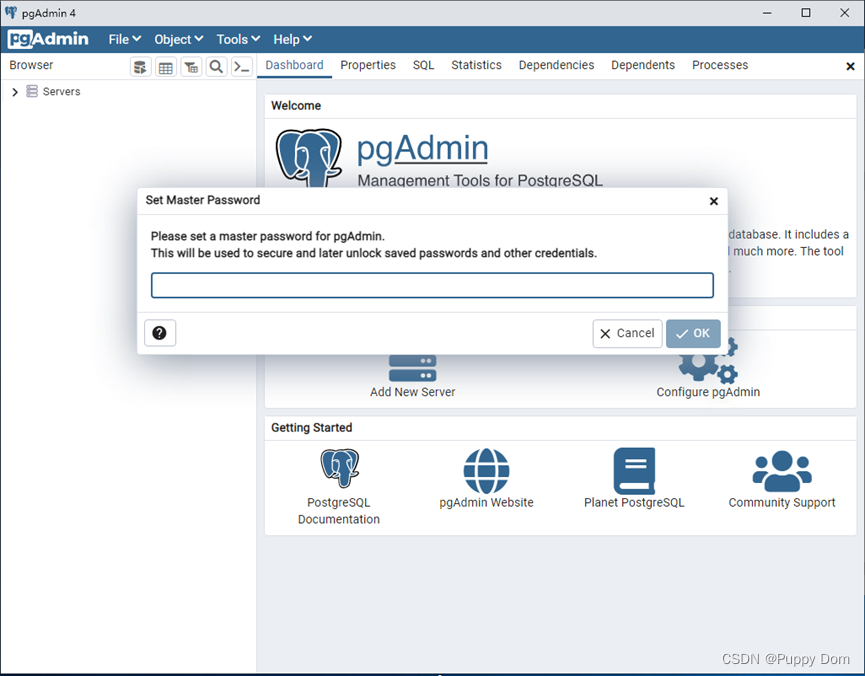This screenshot has height=676, width=865.
Task: Click the pgAdmin elephant logo in Welcome
Action: [x=309, y=158]
